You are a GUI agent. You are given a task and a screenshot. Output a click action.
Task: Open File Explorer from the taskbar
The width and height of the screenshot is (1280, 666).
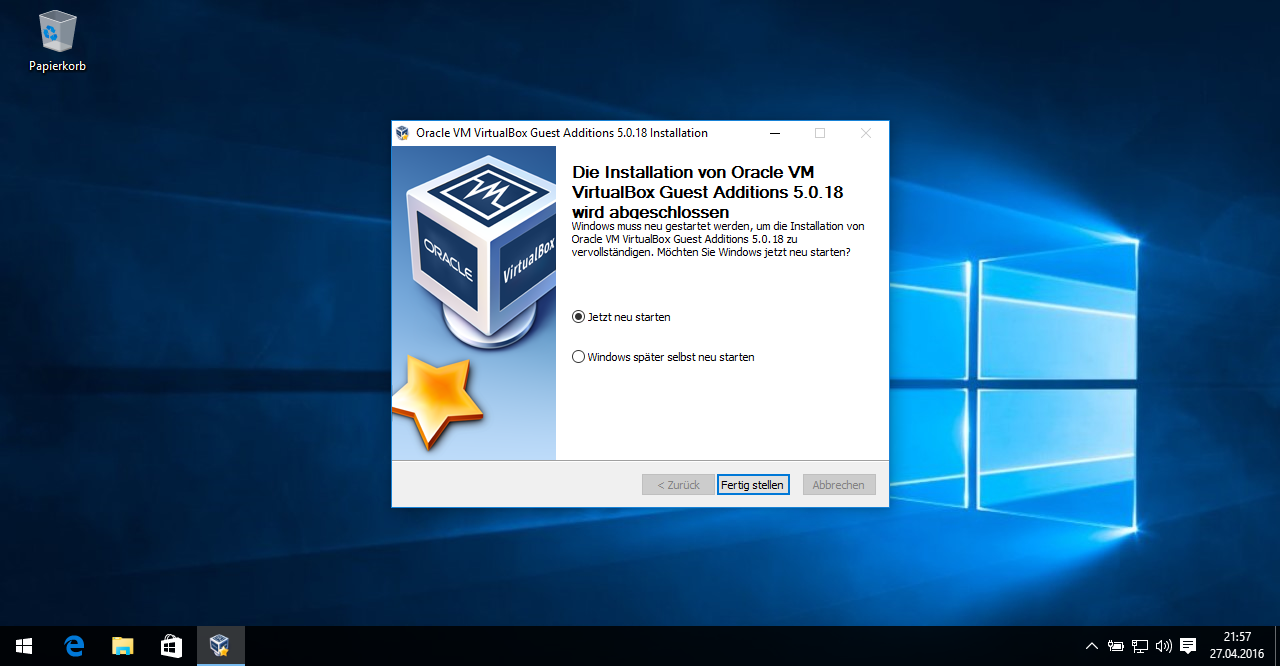pyautogui.click(x=122, y=646)
